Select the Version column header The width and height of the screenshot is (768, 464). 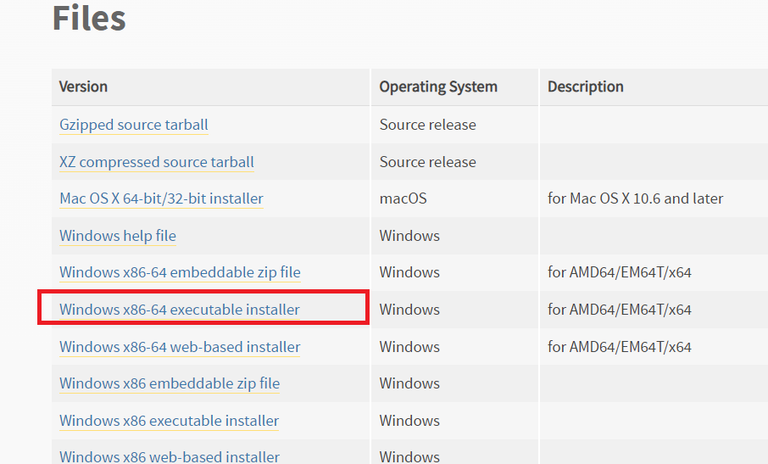click(x=83, y=87)
